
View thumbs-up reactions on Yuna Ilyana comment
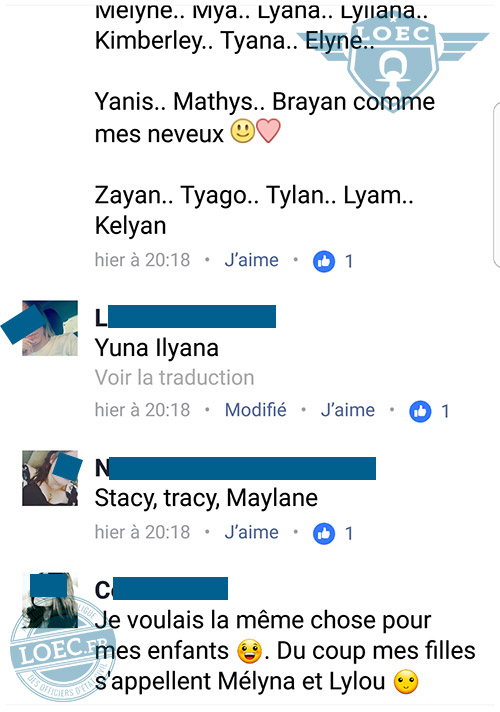429,411
